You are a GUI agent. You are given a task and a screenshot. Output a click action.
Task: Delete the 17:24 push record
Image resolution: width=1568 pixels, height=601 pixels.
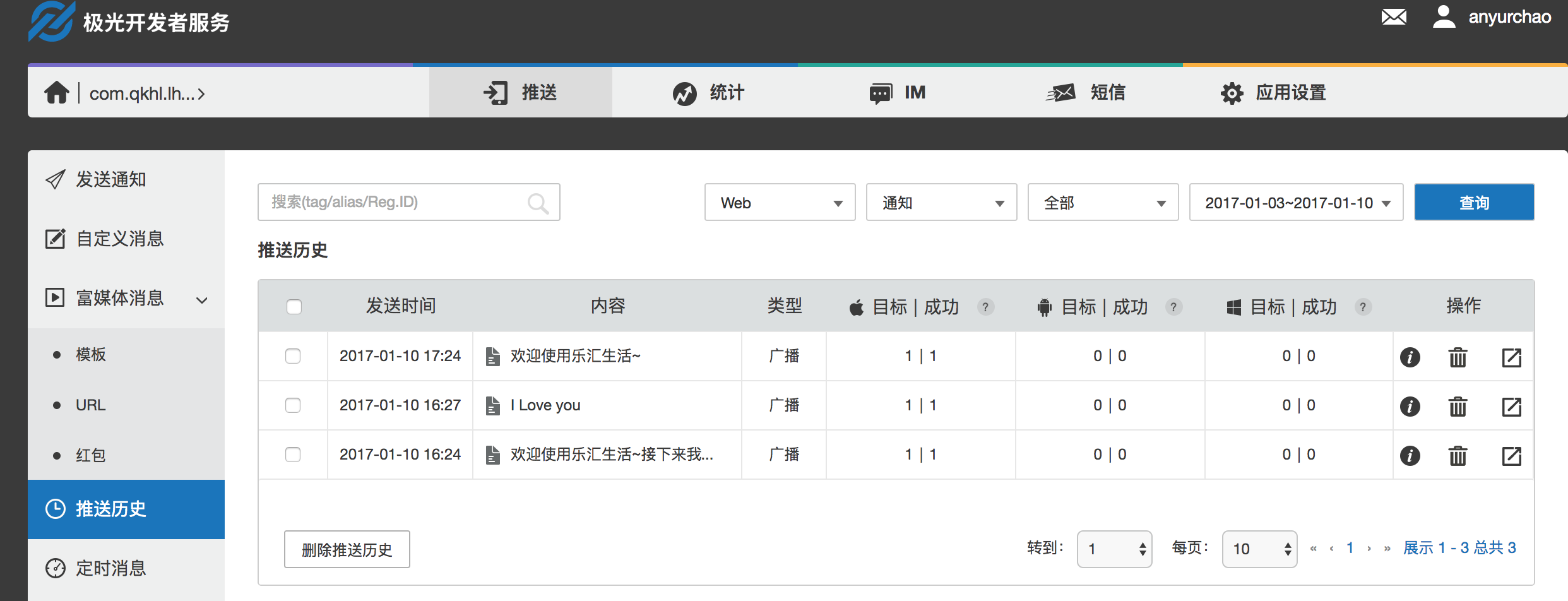pyautogui.click(x=1458, y=357)
